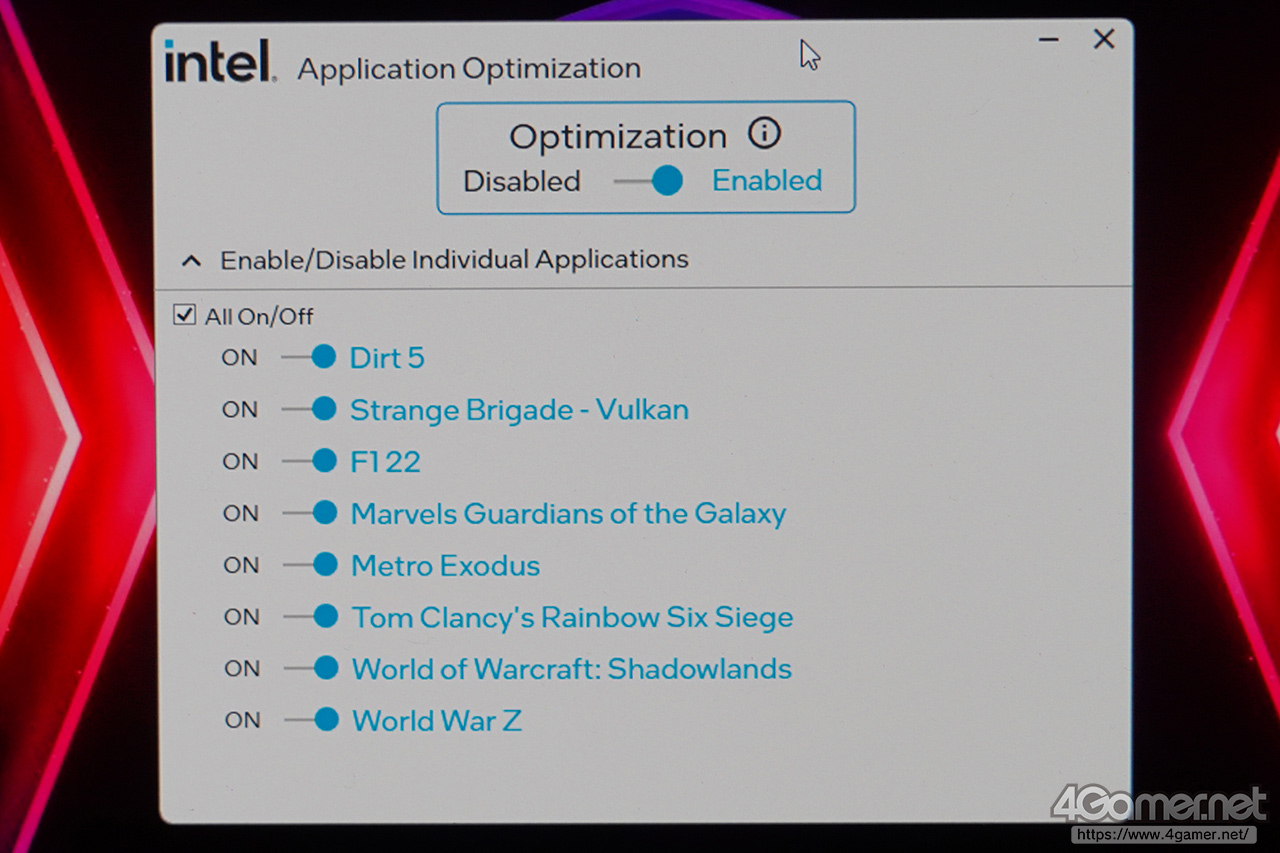Click the Intel logo
Viewport: 1280px width, 853px height.
click(219, 63)
